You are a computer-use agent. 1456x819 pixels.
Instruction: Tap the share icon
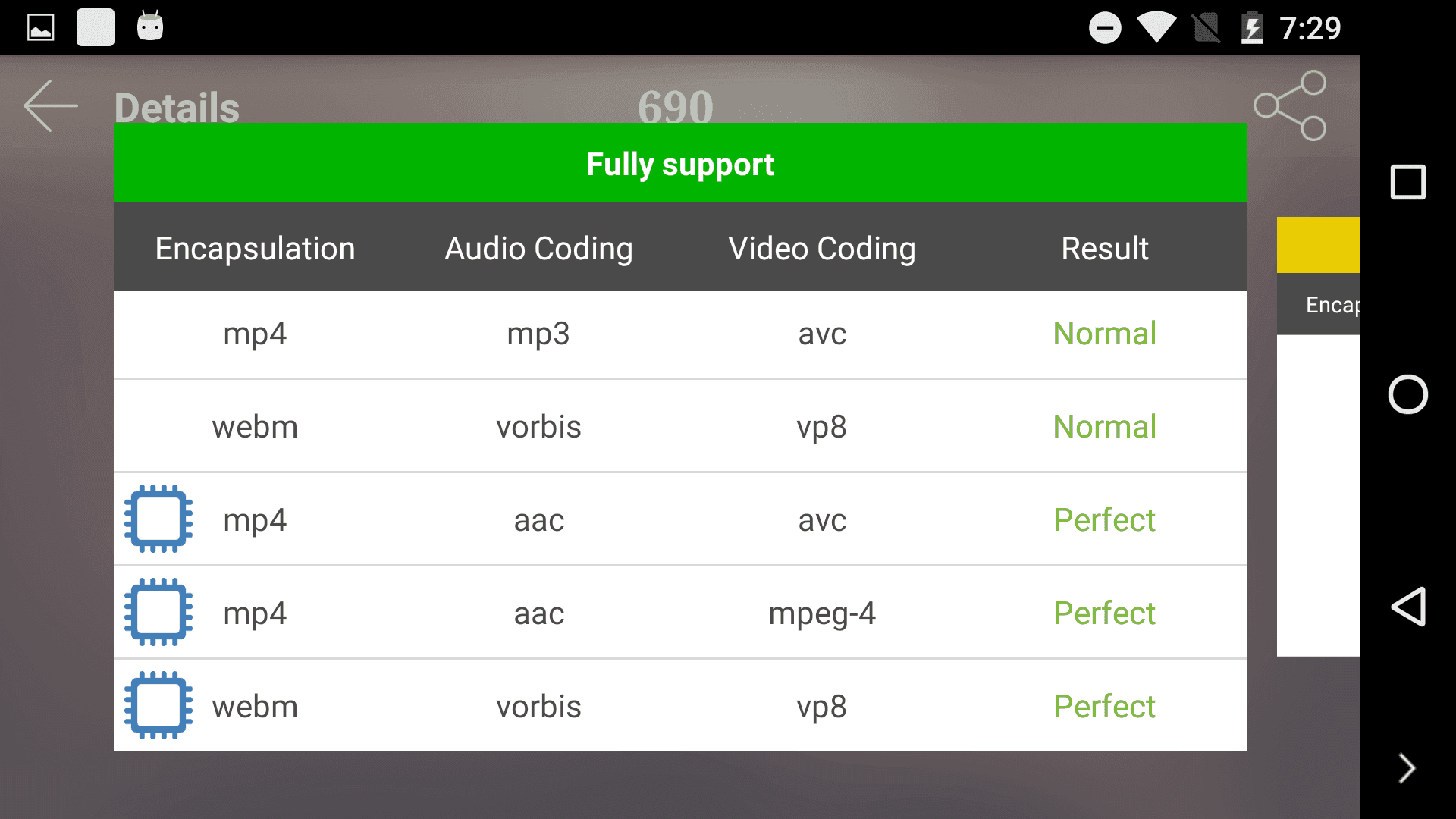(1290, 105)
